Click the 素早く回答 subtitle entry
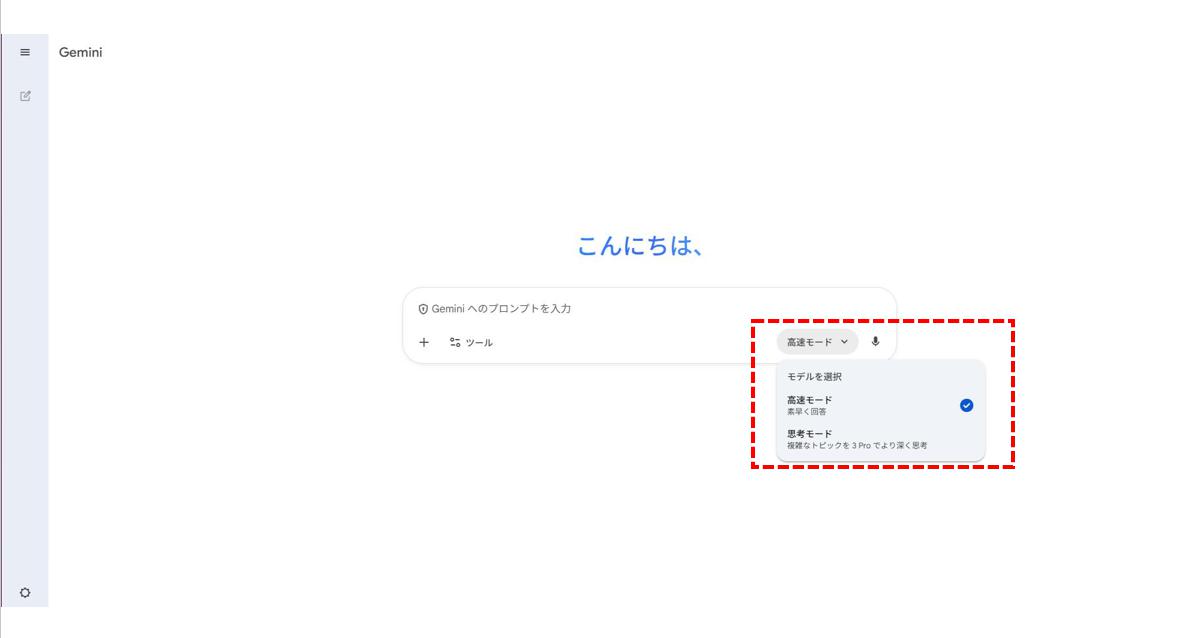 (807, 412)
